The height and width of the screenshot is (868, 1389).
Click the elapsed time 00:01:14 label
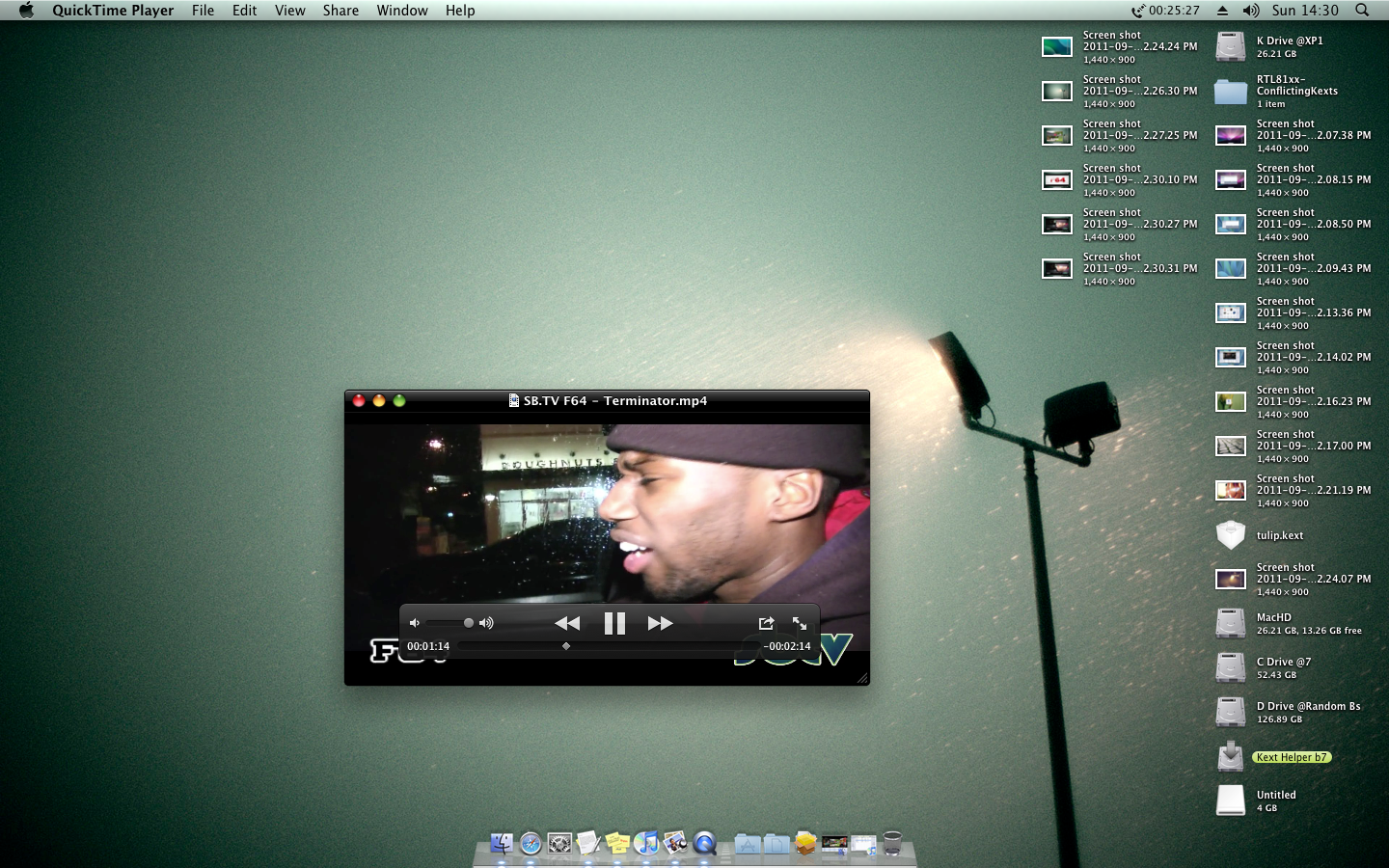tap(428, 646)
